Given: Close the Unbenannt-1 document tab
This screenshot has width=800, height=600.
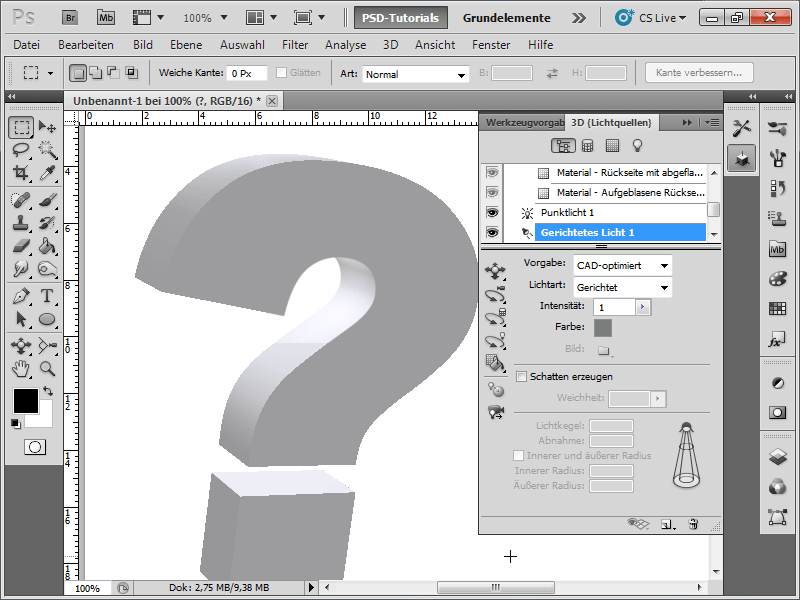Looking at the screenshot, I should pos(272,101).
